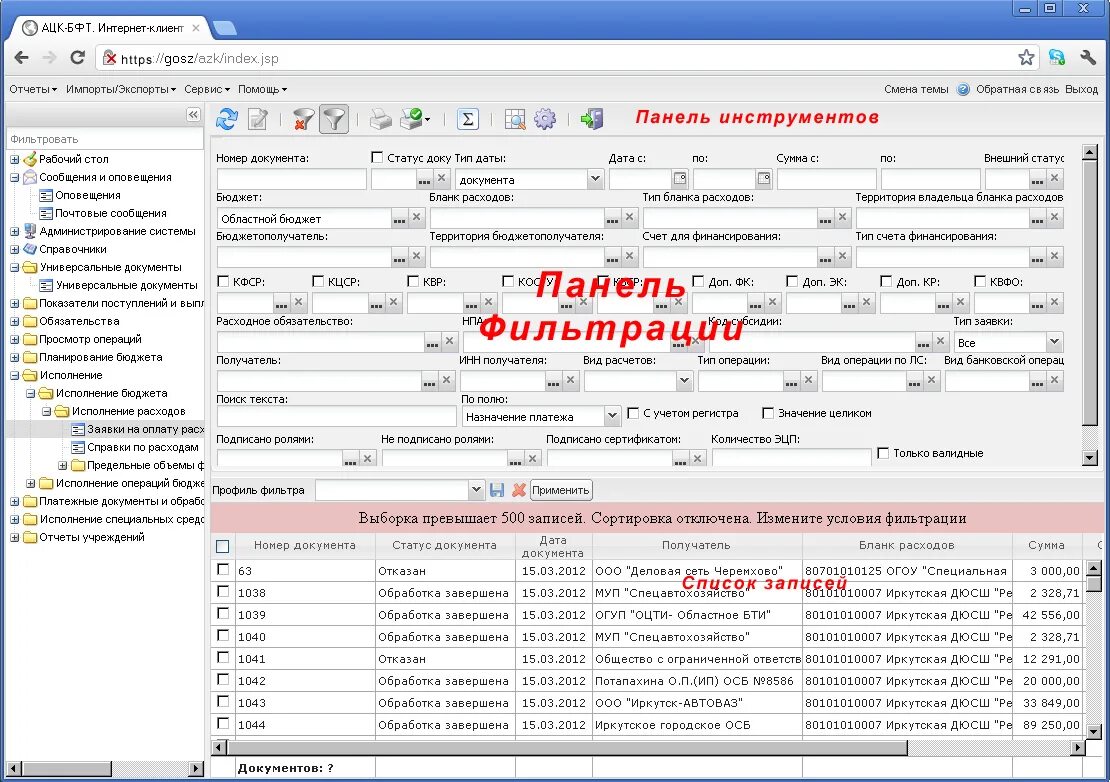
Task: Open lookup dots for Бюджет field
Action: (x=400, y=219)
